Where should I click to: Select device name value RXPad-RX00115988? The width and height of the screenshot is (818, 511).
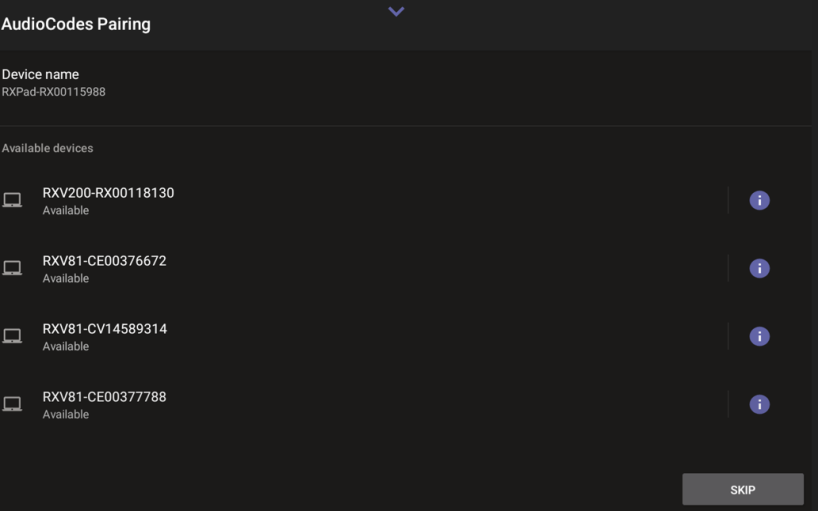click(x=53, y=92)
